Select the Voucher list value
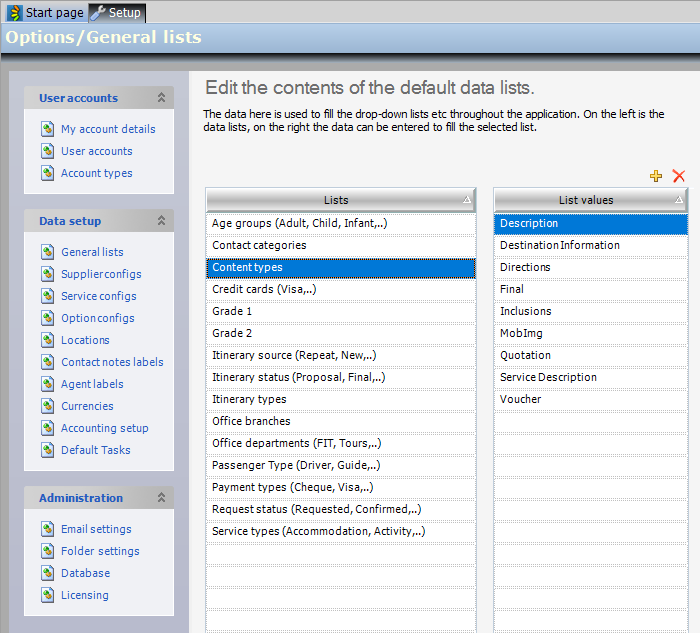The height and width of the screenshot is (633, 700). click(x=520, y=399)
